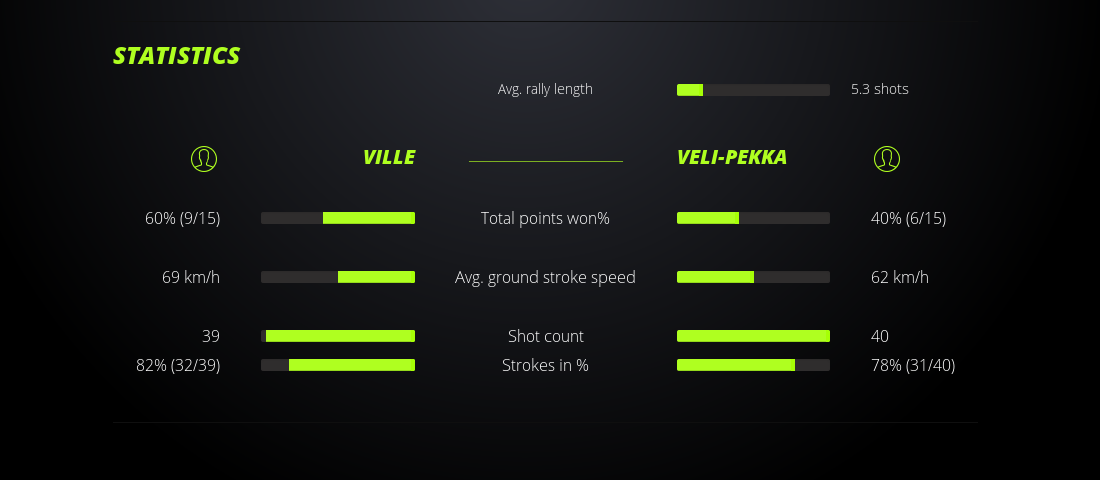The height and width of the screenshot is (480, 1100).
Task: Select the VELI-PEKKA player name
Action: click(731, 158)
